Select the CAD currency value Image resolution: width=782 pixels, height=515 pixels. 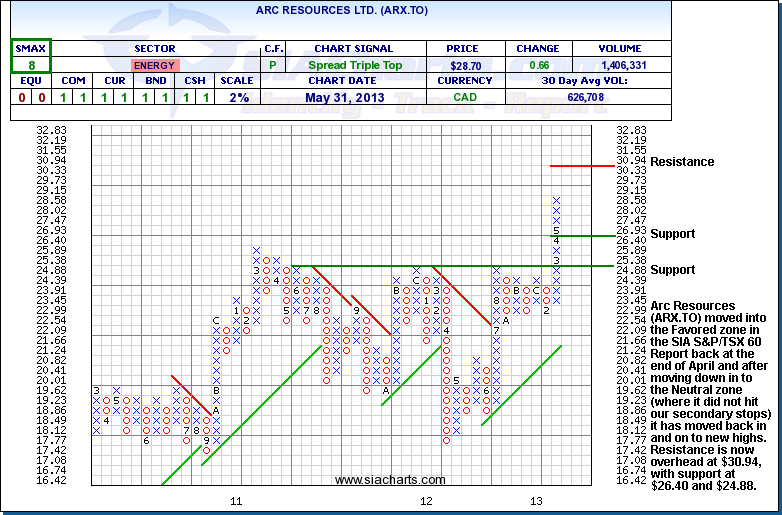tap(462, 97)
